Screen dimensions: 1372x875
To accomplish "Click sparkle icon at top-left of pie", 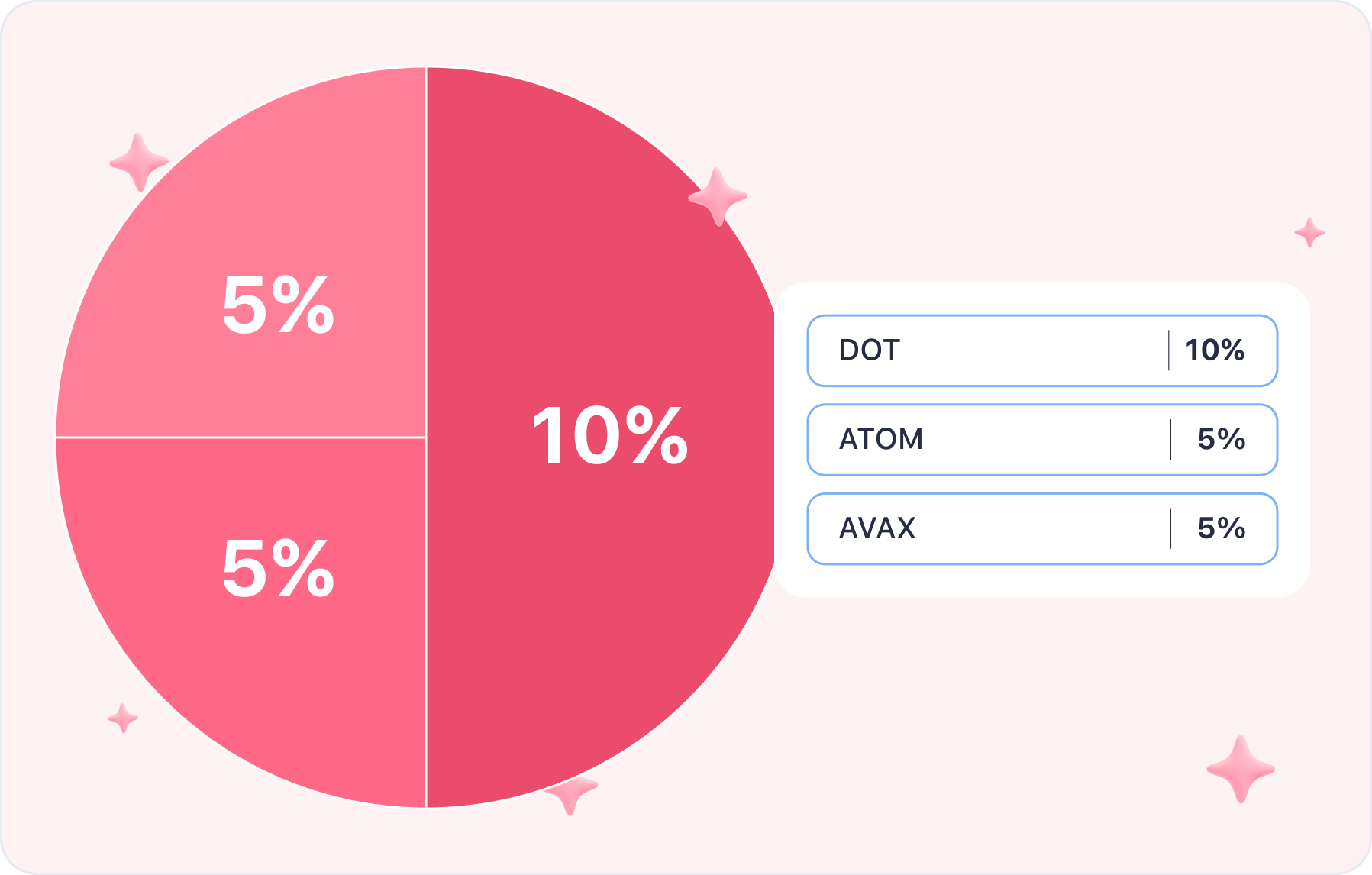I will pos(139,162).
